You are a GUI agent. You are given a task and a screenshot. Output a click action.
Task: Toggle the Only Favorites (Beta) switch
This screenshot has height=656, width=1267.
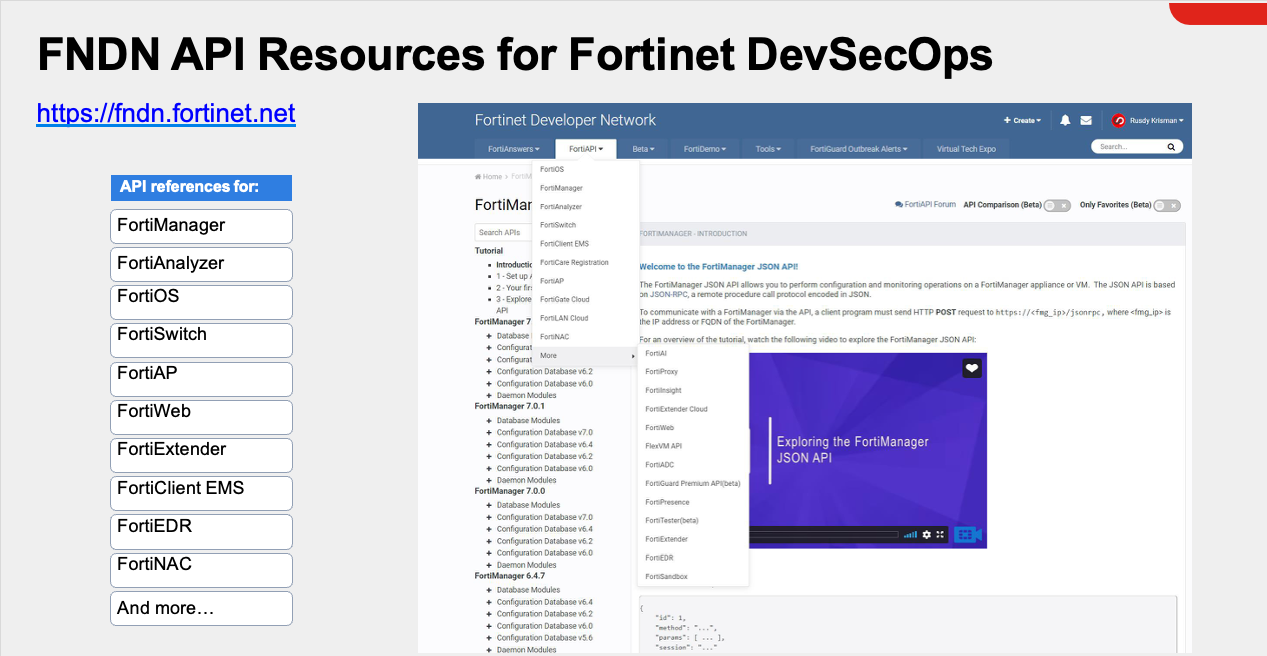pos(1167,205)
